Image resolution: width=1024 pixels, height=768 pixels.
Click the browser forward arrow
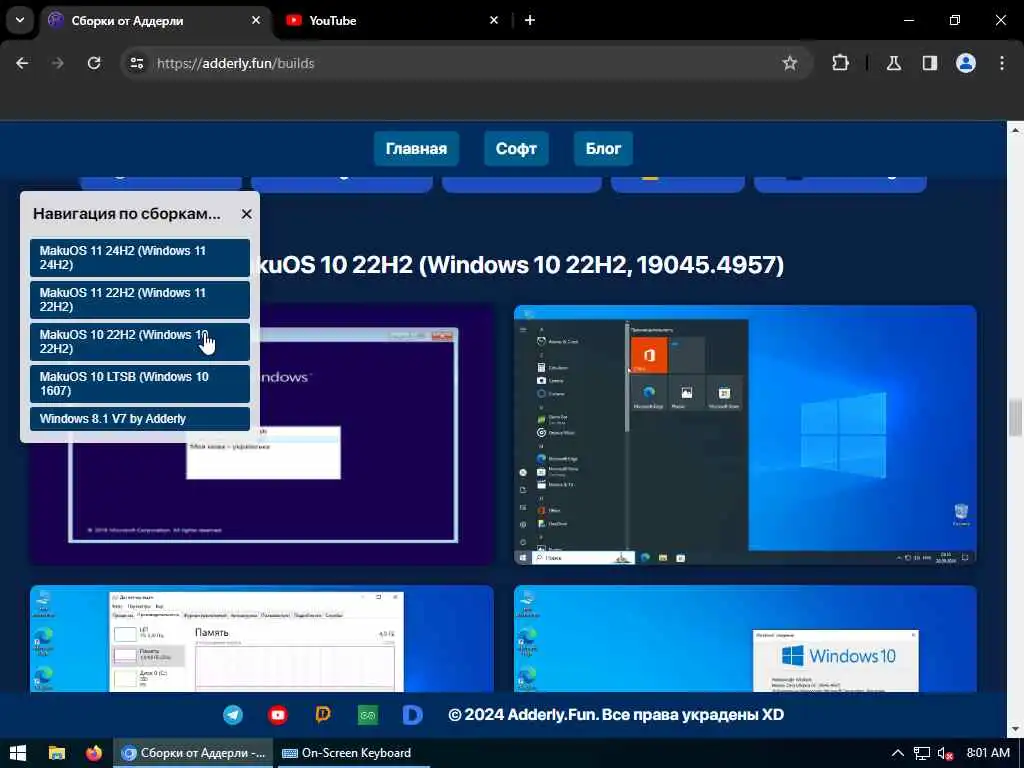click(x=57, y=63)
